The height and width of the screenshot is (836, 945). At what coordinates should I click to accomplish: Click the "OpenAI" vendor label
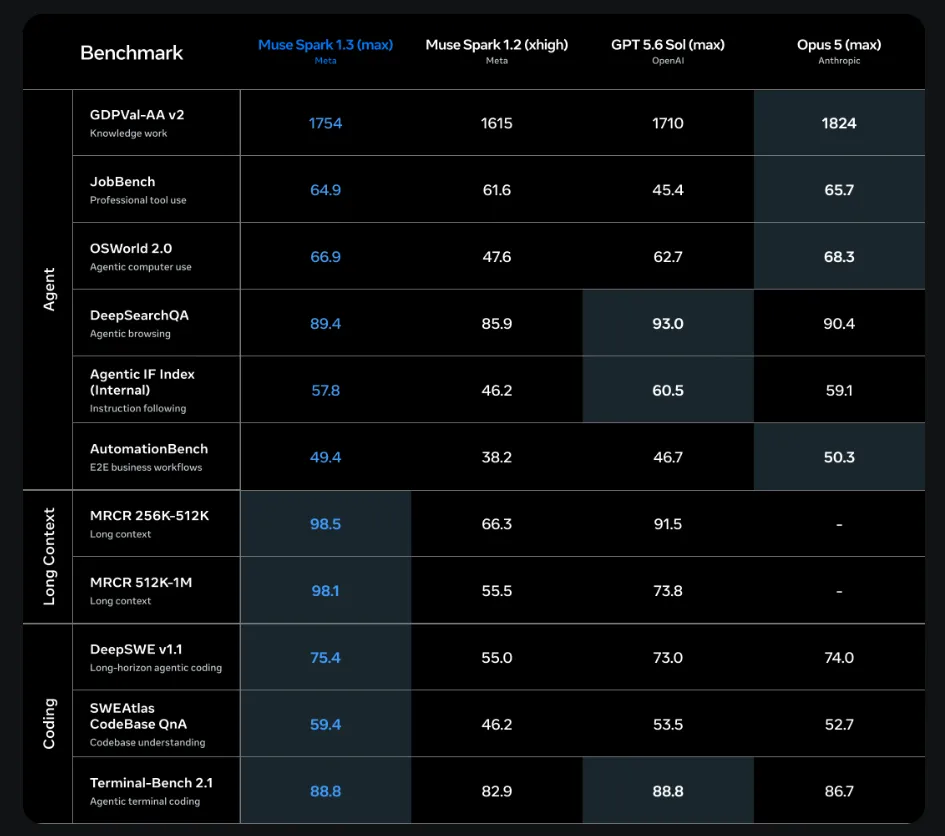pyautogui.click(x=668, y=61)
